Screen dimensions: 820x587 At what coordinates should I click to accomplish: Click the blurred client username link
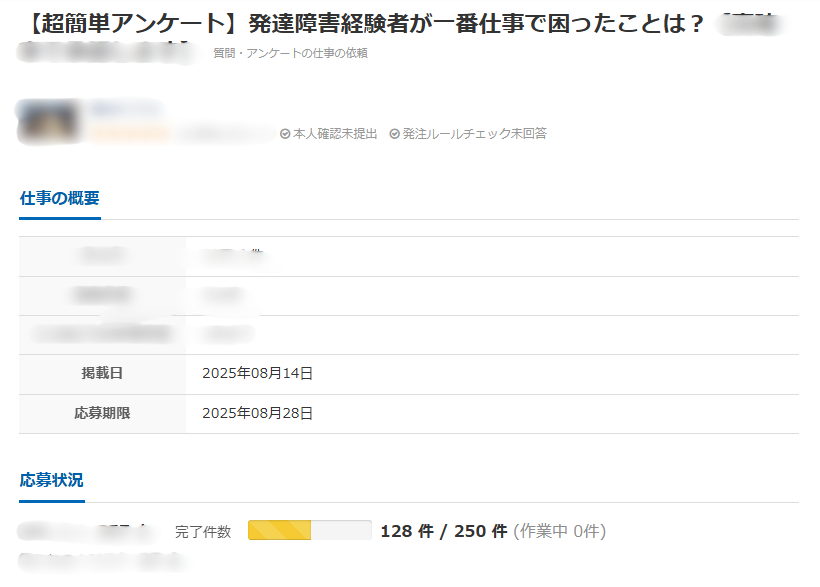126,109
